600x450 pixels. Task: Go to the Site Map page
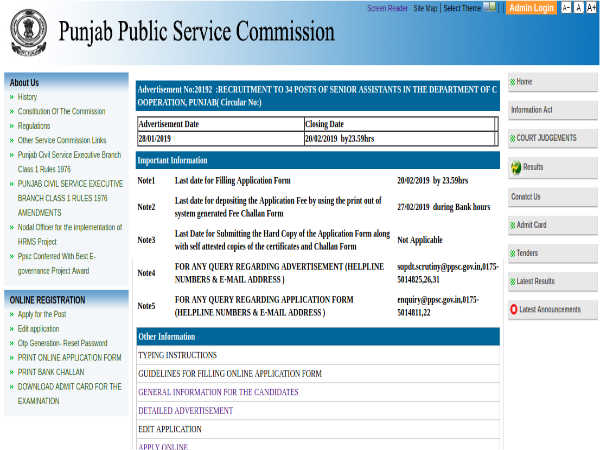(425, 8)
